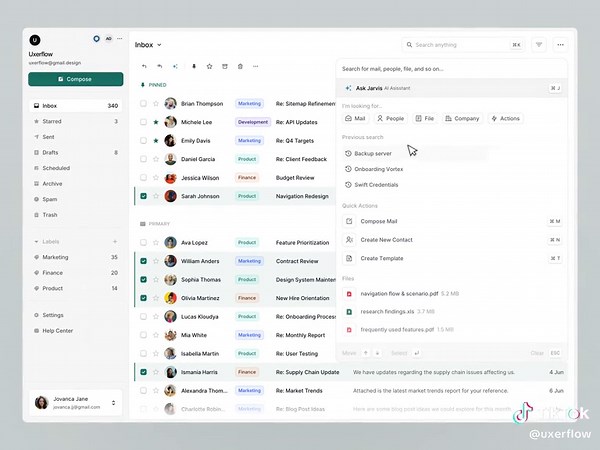Open the Re: Market Trends email subject
This screenshot has width=600, height=450.
click(299, 391)
